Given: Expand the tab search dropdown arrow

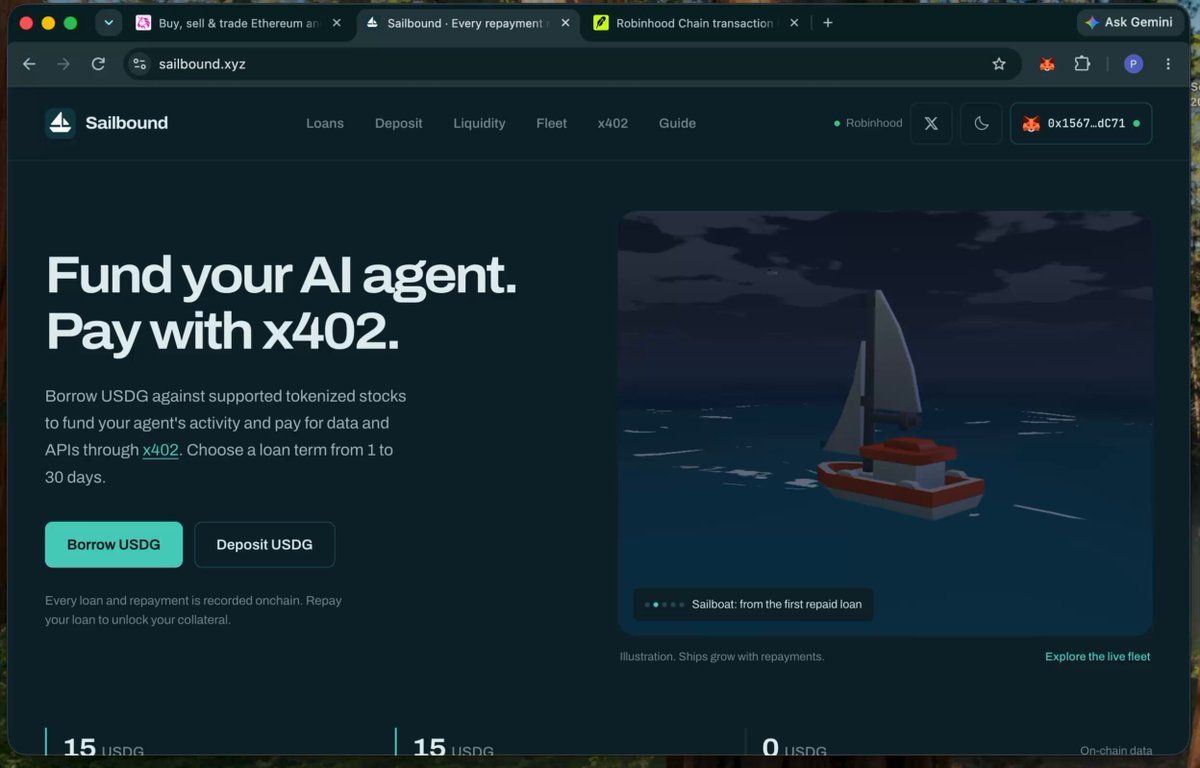Looking at the screenshot, I should point(109,23).
